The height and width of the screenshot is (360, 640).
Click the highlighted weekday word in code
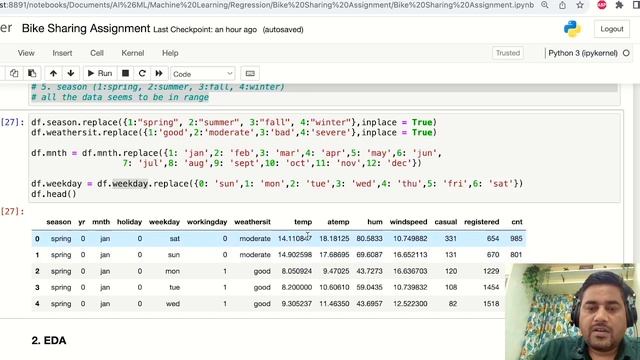point(130,184)
